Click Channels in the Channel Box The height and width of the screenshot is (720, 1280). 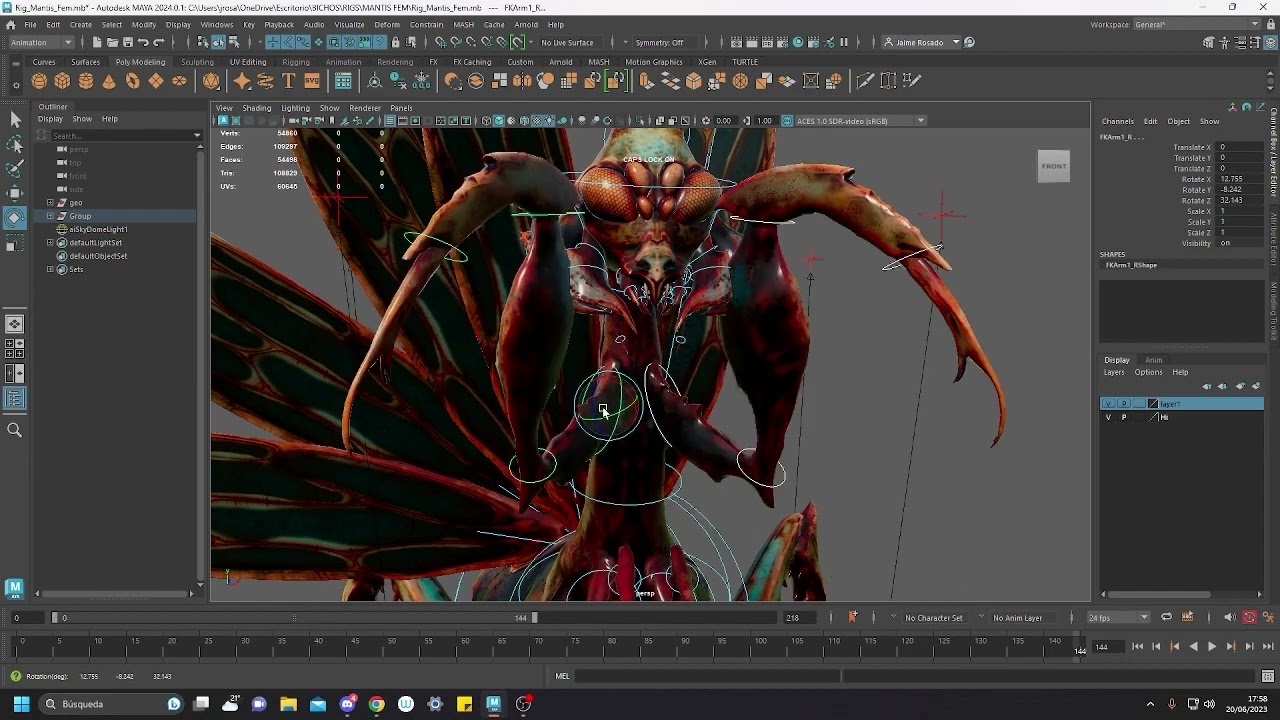[1117, 121]
